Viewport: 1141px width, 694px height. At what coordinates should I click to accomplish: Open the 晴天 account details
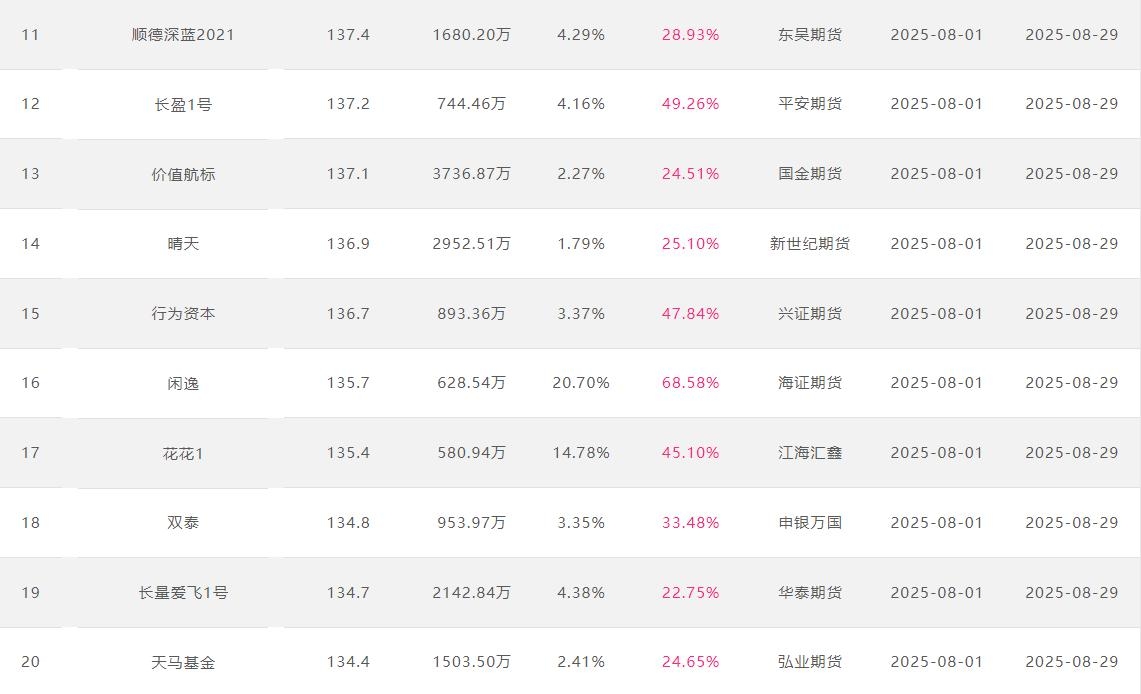[x=183, y=244]
